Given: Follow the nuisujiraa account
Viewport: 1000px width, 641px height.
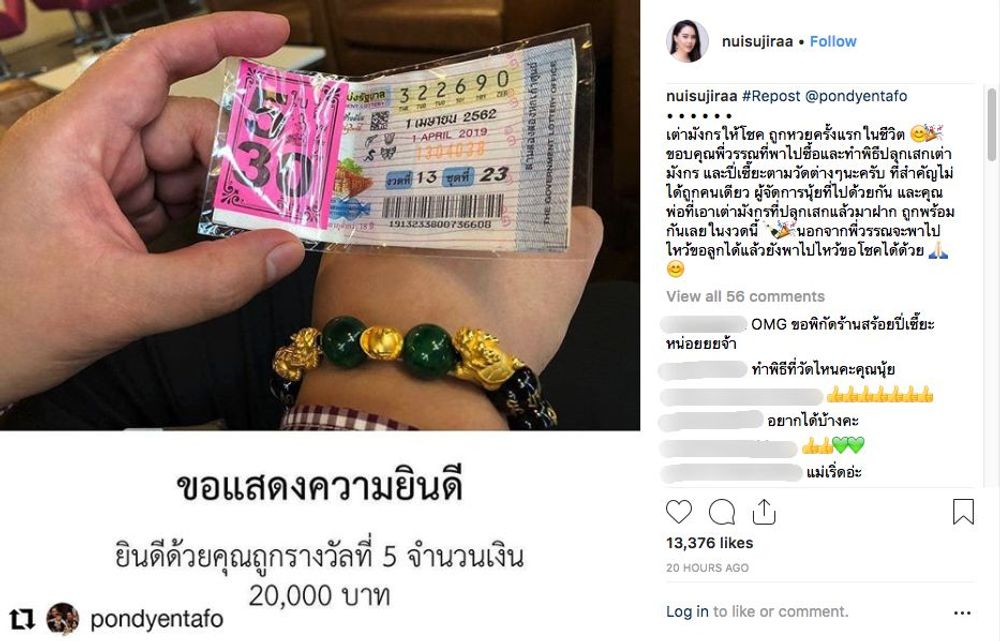Looking at the screenshot, I should pyautogui.click(x=833, y=41).
